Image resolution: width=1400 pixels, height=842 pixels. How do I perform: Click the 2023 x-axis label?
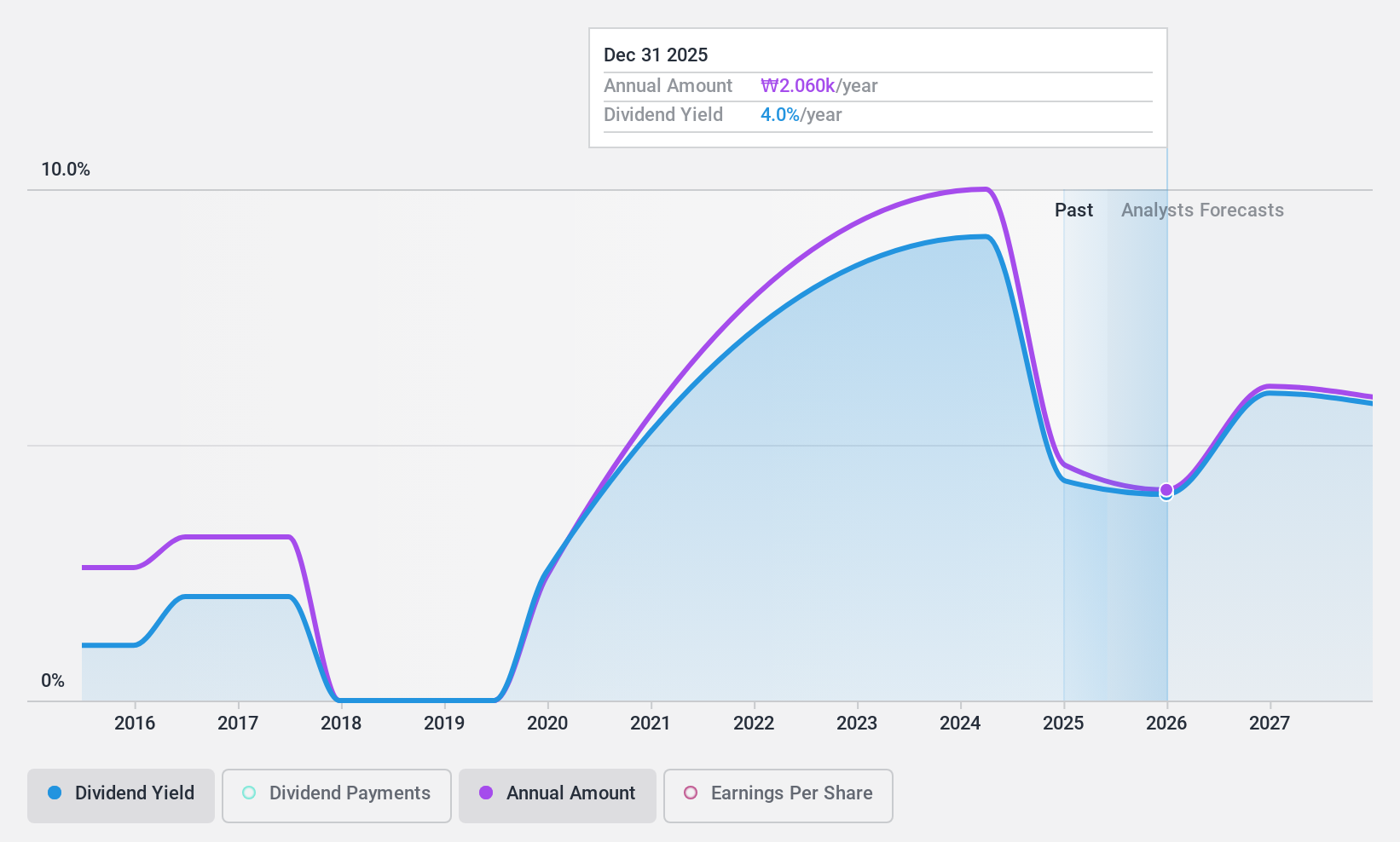click(x=857, y=724)
